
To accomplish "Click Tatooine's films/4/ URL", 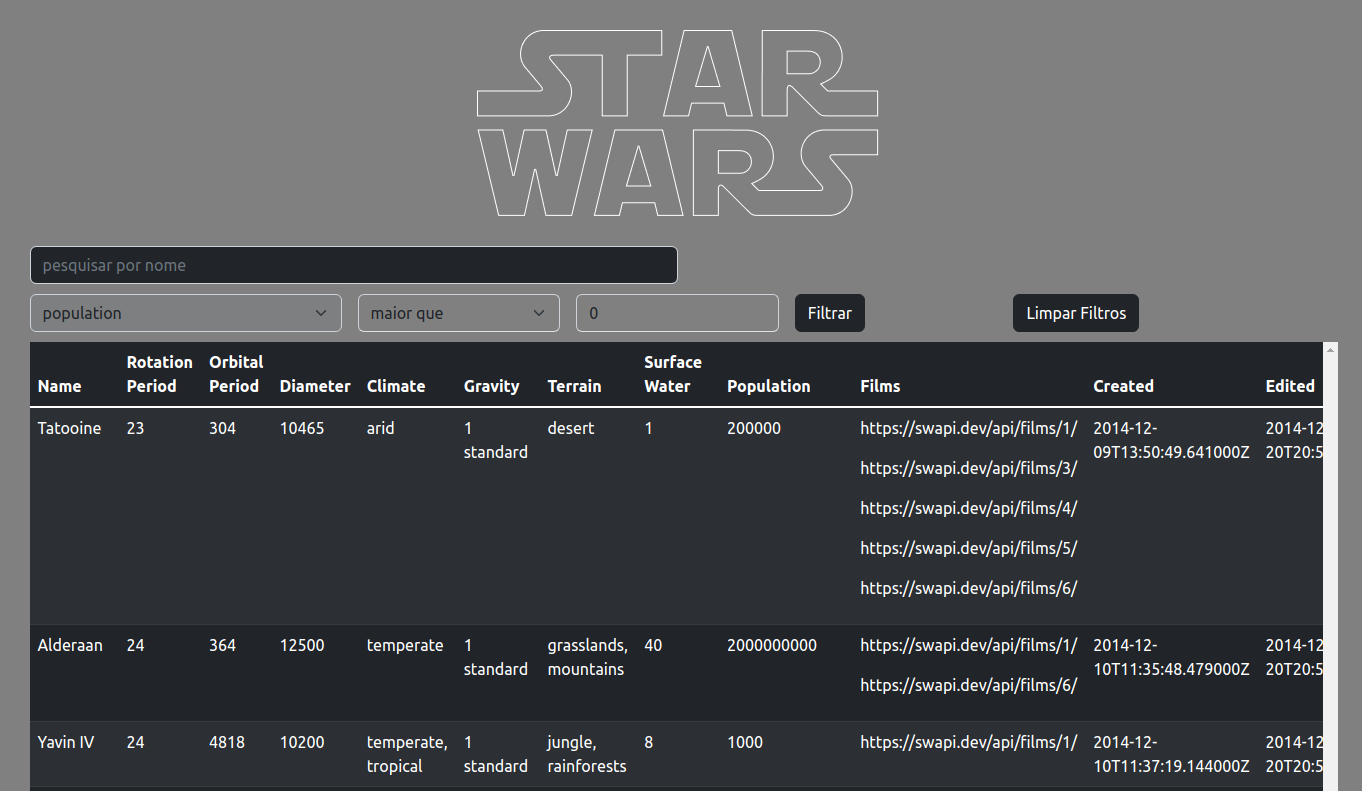I will (x=969, y=508).
